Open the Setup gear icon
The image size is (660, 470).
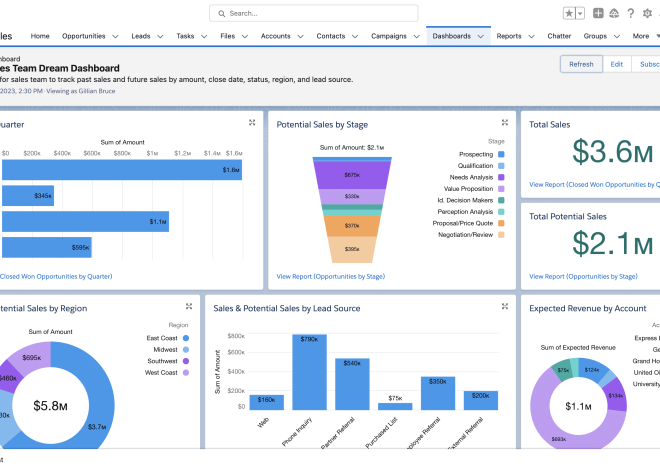[x=647, y=13]
